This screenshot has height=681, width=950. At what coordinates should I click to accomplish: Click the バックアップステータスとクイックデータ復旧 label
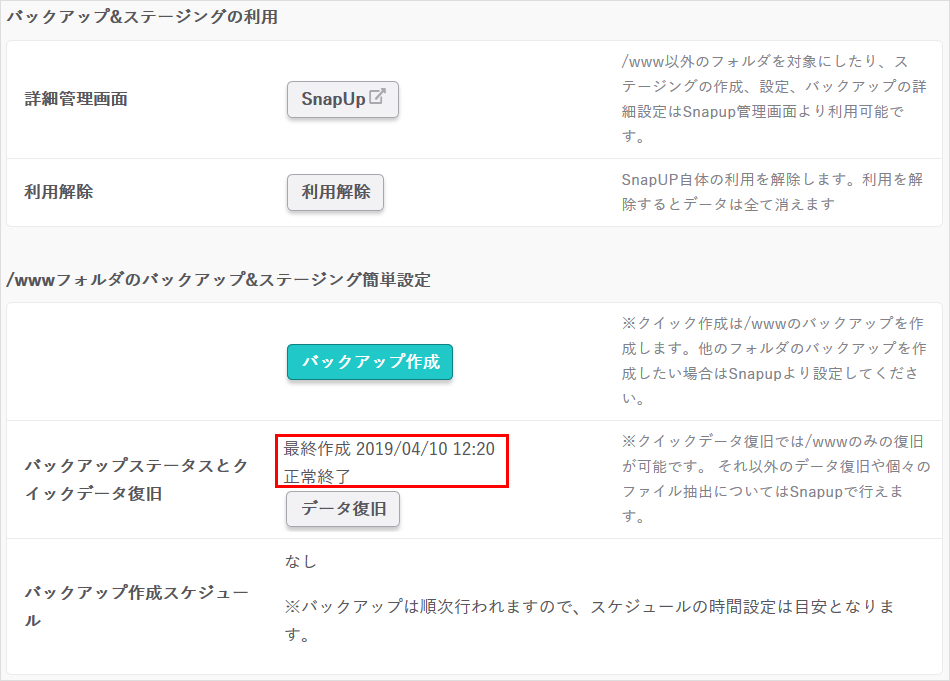click(x=136, y=479)
